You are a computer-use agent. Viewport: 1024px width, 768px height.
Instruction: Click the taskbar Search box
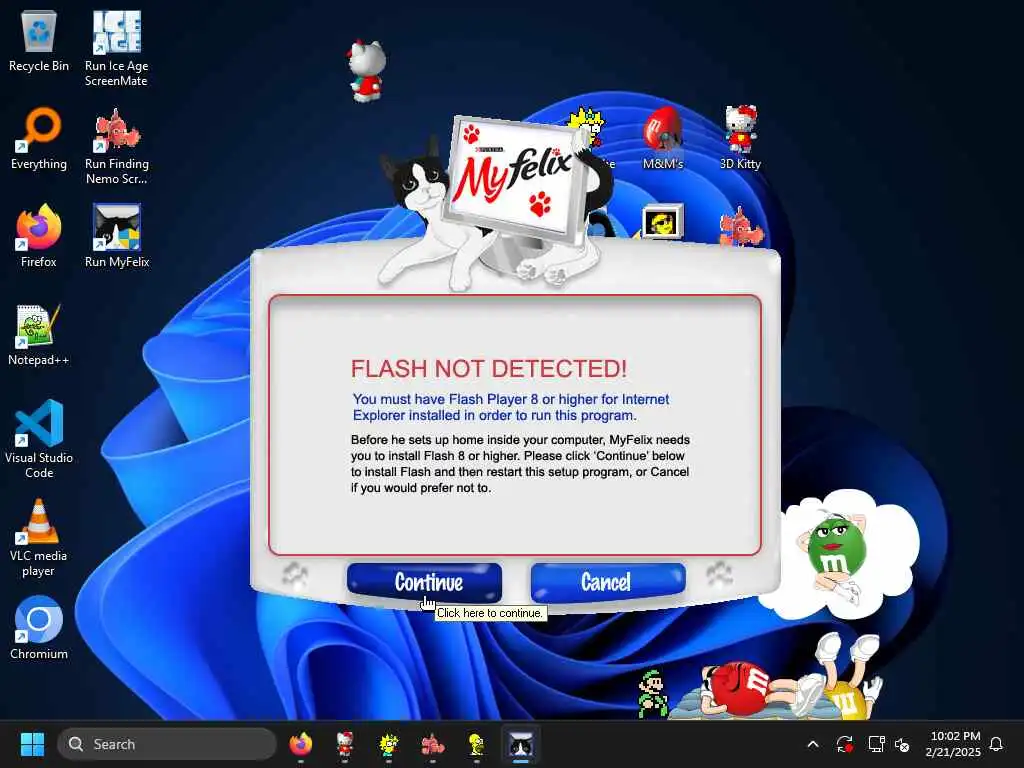point(167,744)
